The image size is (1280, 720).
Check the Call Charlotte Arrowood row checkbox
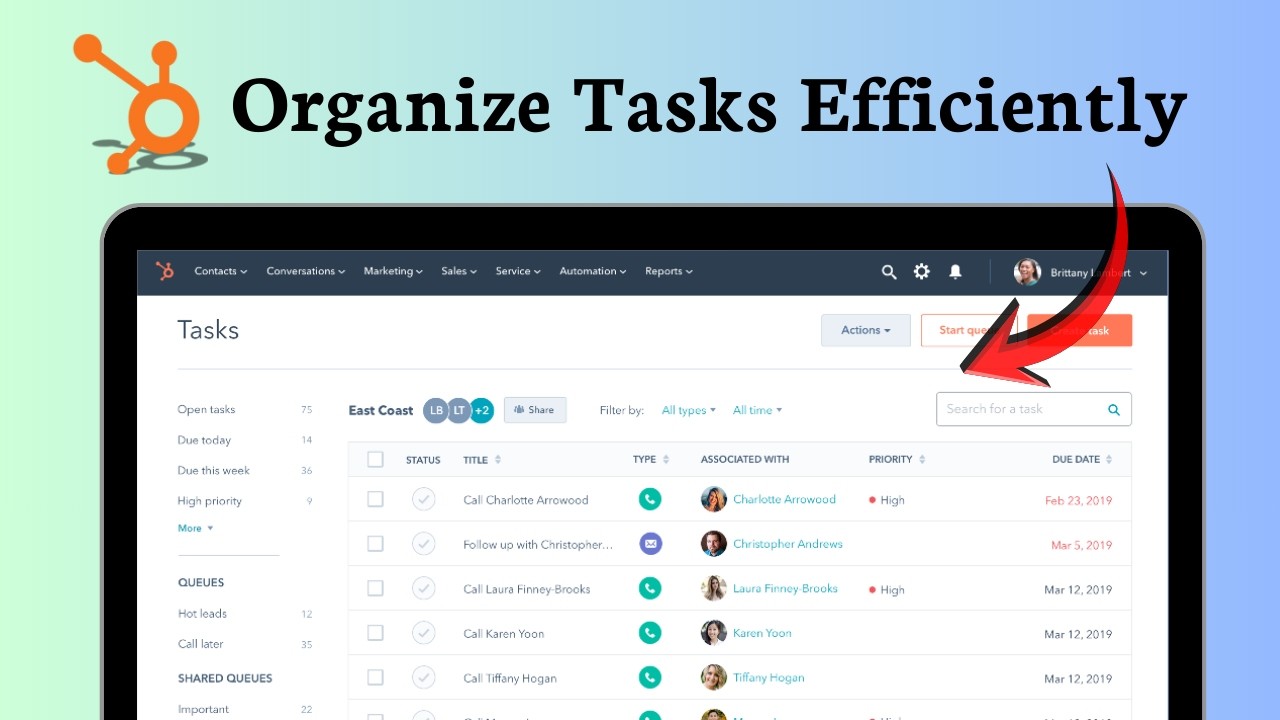click(x=375, y=499)
